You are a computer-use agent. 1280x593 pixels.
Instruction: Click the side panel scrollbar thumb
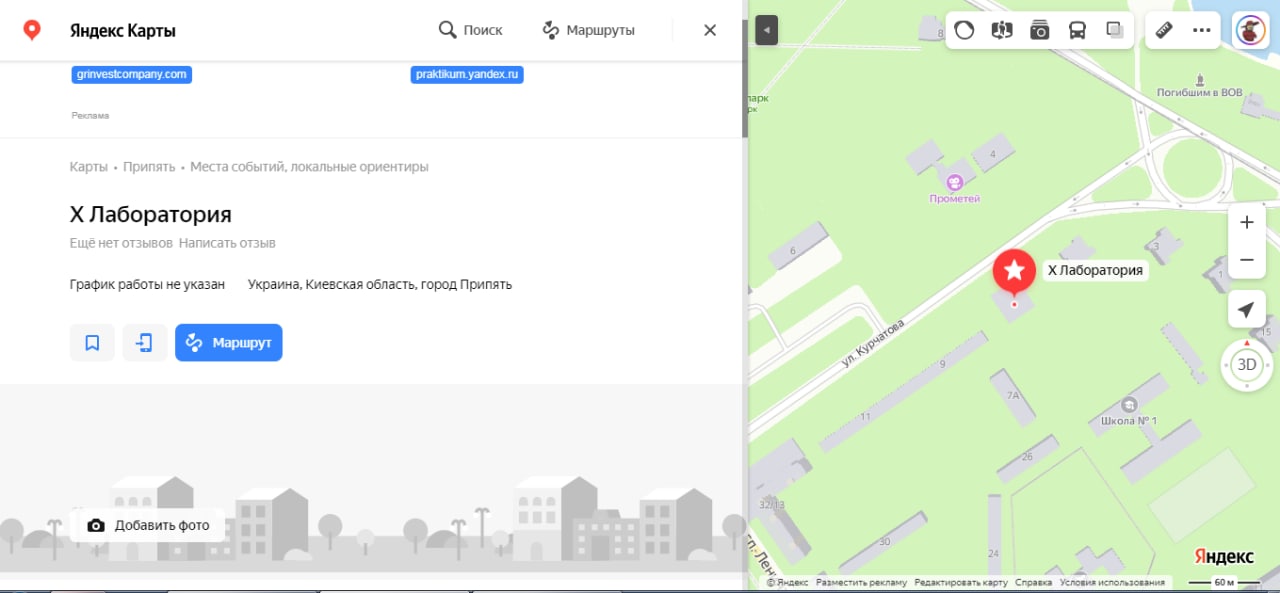(x=744, y=78)
